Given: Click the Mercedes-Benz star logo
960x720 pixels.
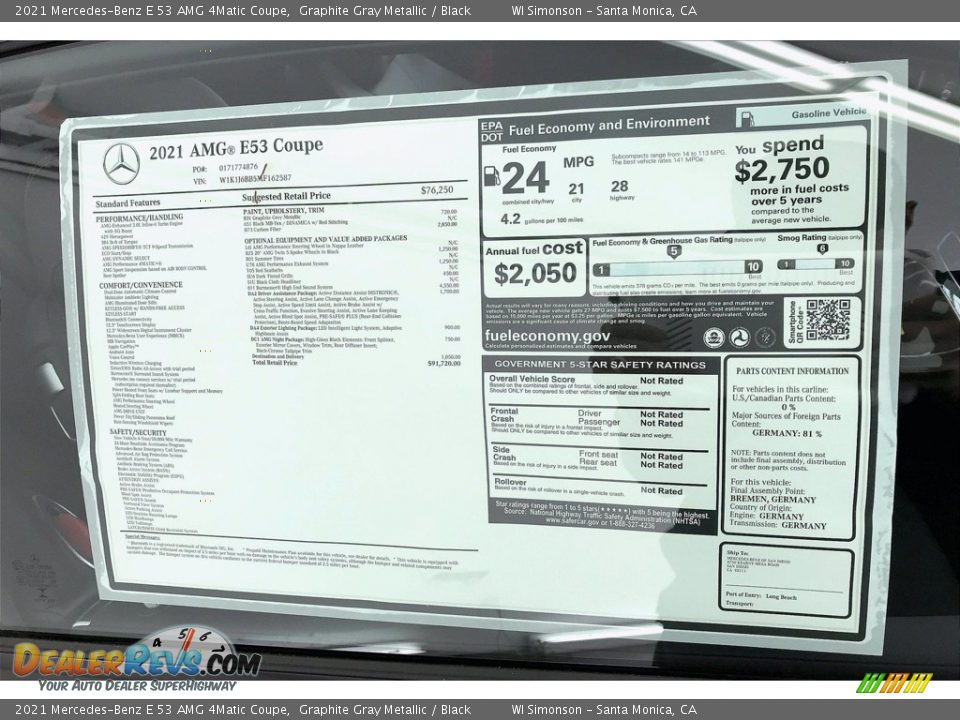Looking at the screenshot, I should coord(121,163).
